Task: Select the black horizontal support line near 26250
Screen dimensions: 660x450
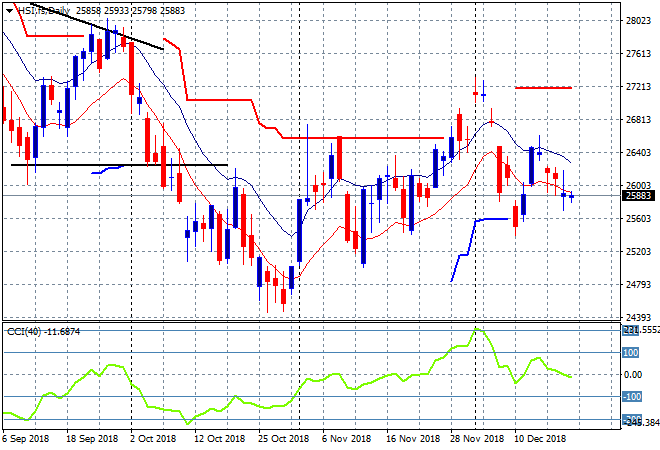Action: pyautogui.click(x=119, y=165)
